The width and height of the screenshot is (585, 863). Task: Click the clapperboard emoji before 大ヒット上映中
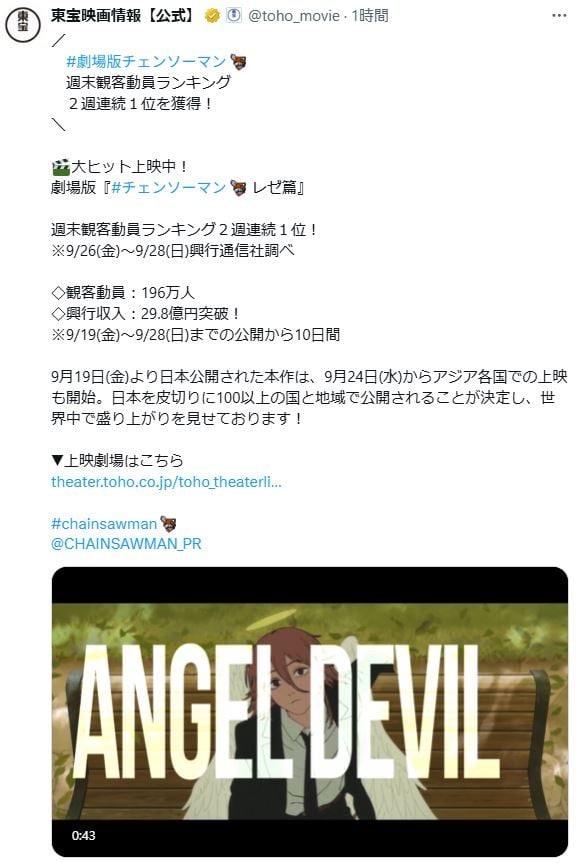[x=61, y=167]
